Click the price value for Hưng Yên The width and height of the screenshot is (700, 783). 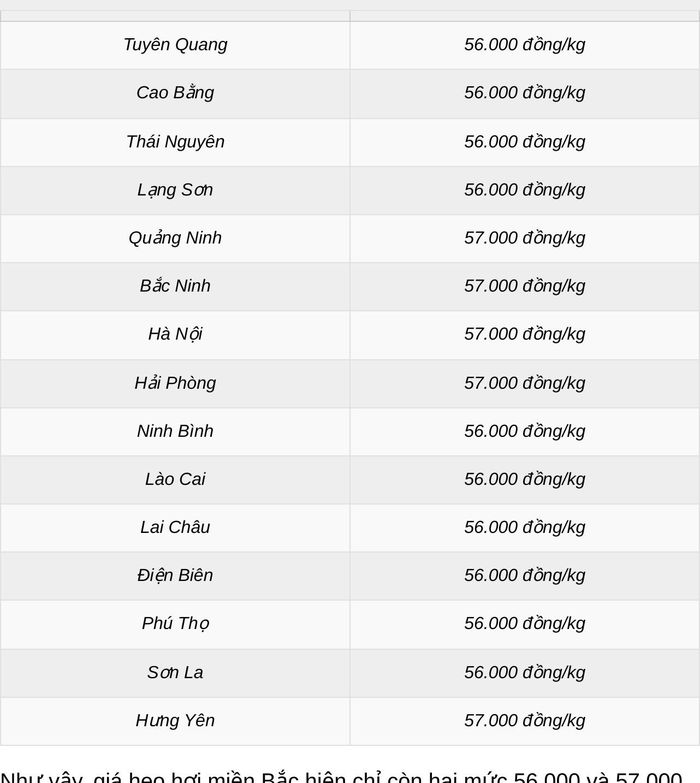click(x=524, y=721)
